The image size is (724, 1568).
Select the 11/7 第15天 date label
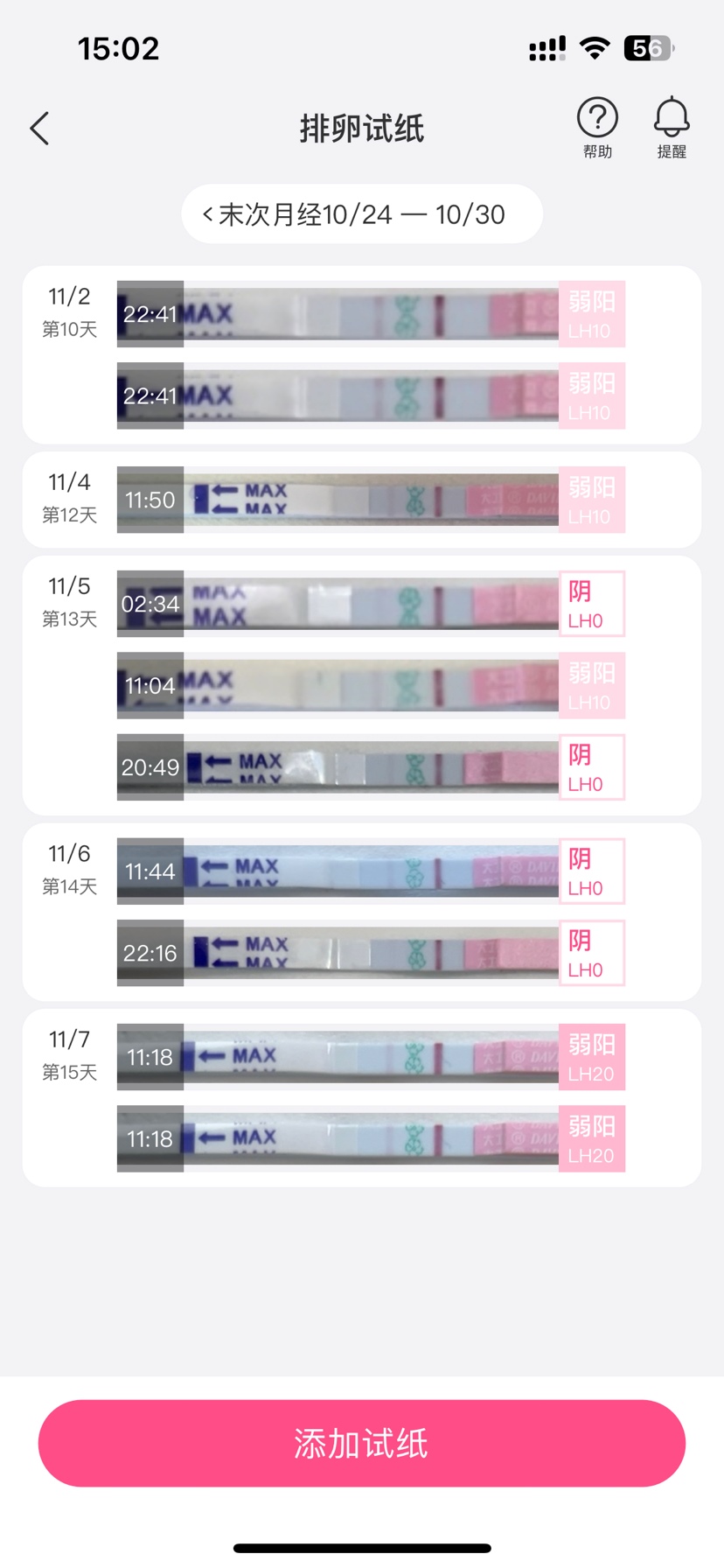[x=69, y=1054]
